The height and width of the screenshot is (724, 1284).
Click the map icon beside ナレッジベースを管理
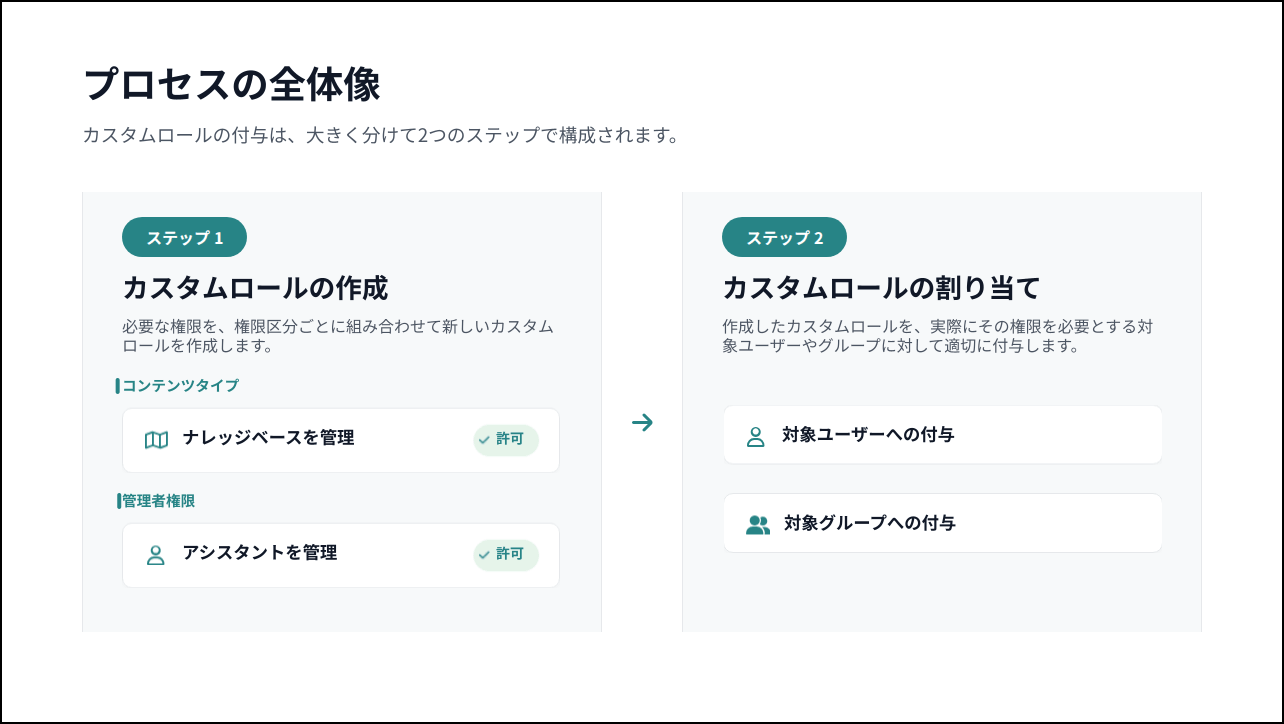pos(156,440)
